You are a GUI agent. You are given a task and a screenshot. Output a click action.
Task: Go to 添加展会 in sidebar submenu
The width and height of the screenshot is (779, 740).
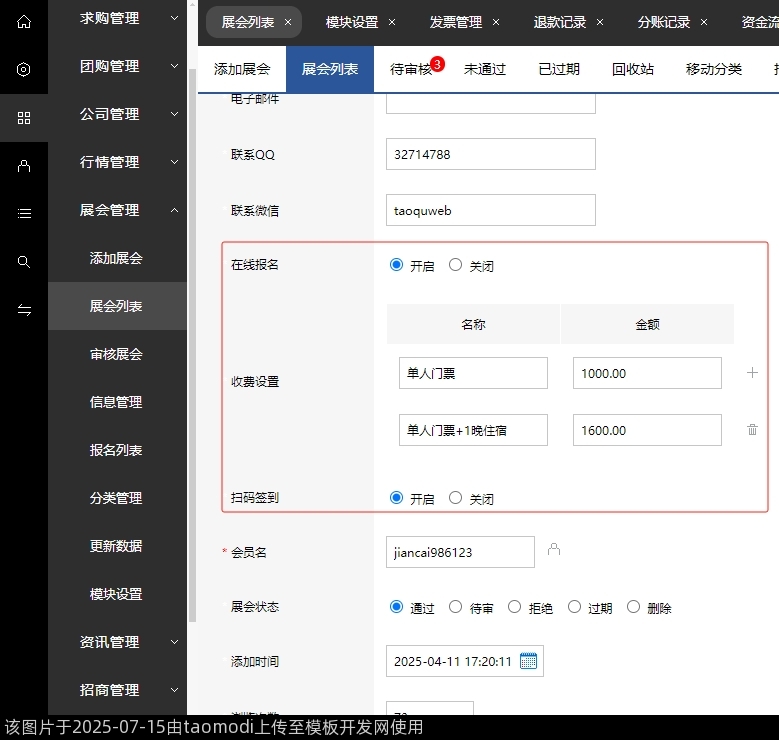(x=116, y=258)
